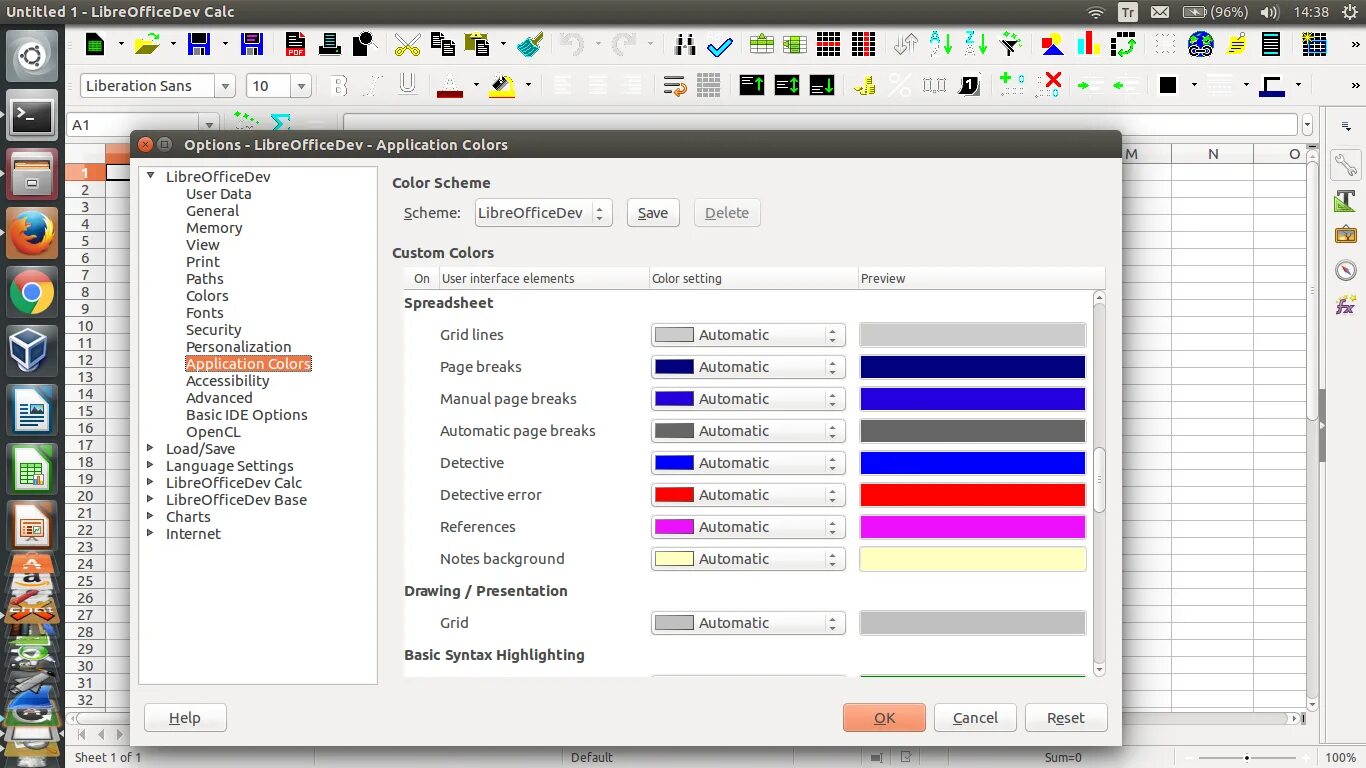
Task: Click the Background Color paint bucket icon
Action: [x=502, y=86]
